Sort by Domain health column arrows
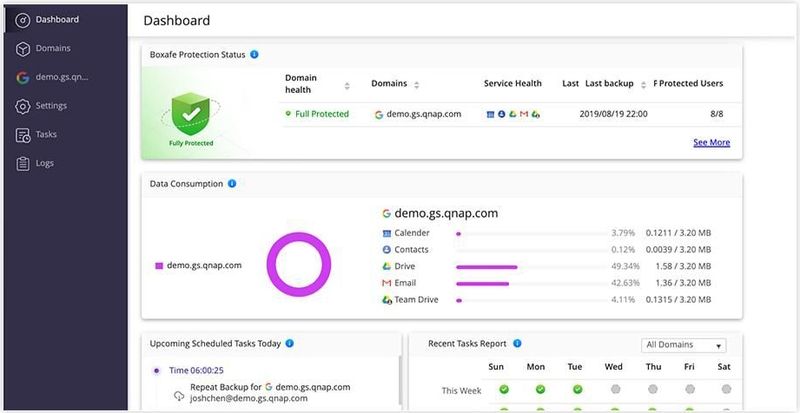This screenshot has width=800, height=413. tap(347, 86)
